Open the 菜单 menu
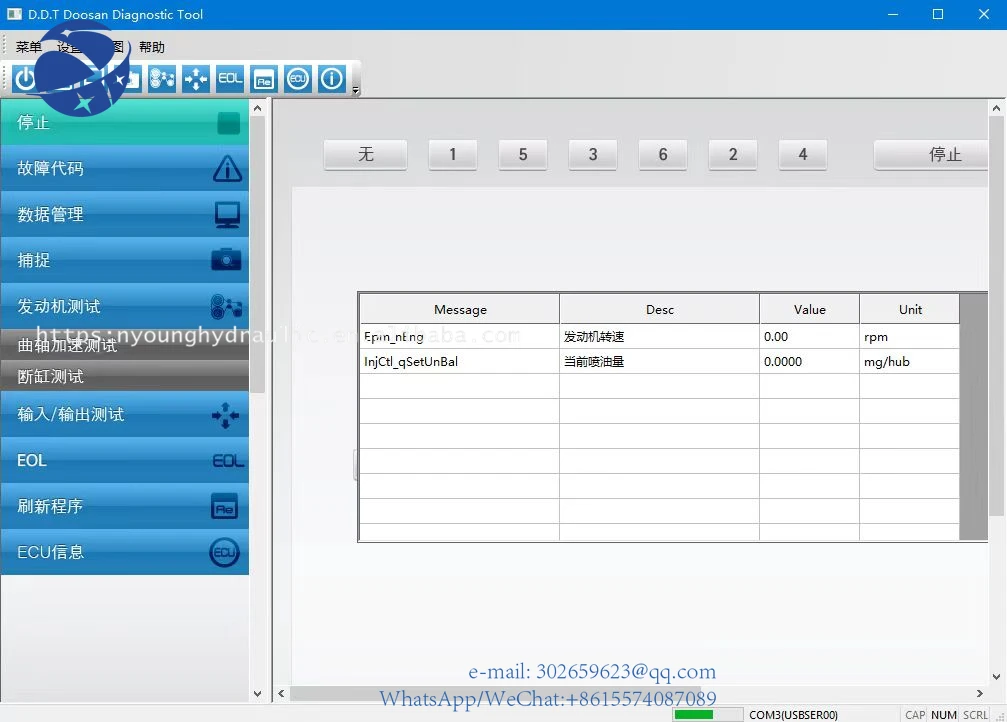 (29, 47)
